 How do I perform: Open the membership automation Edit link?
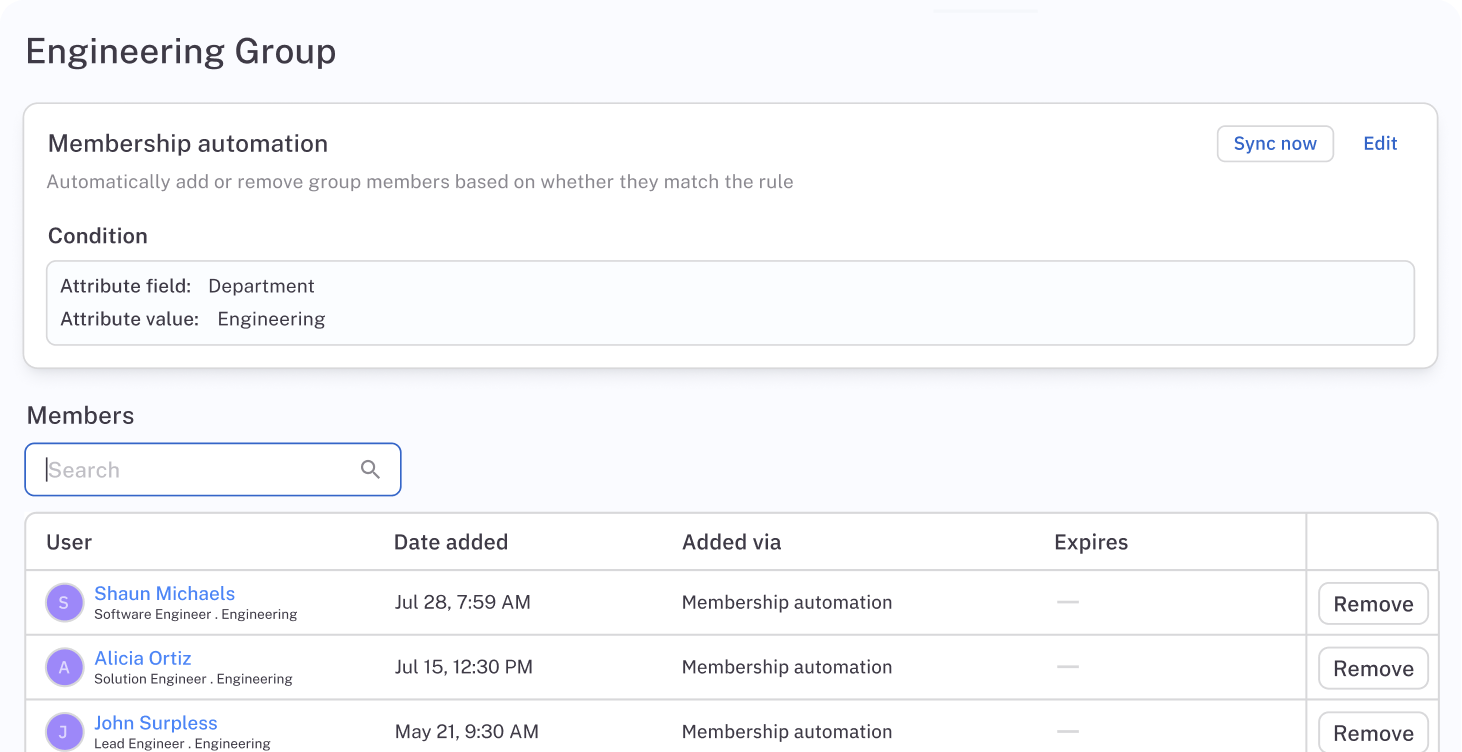click(x=1380, y=143)
